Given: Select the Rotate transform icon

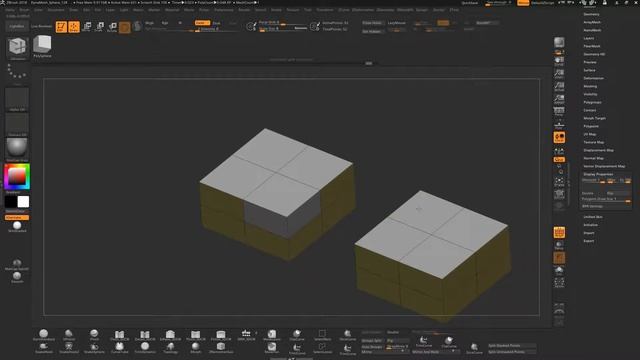Looking at the screenshot, I should click(x=112, y=27).
